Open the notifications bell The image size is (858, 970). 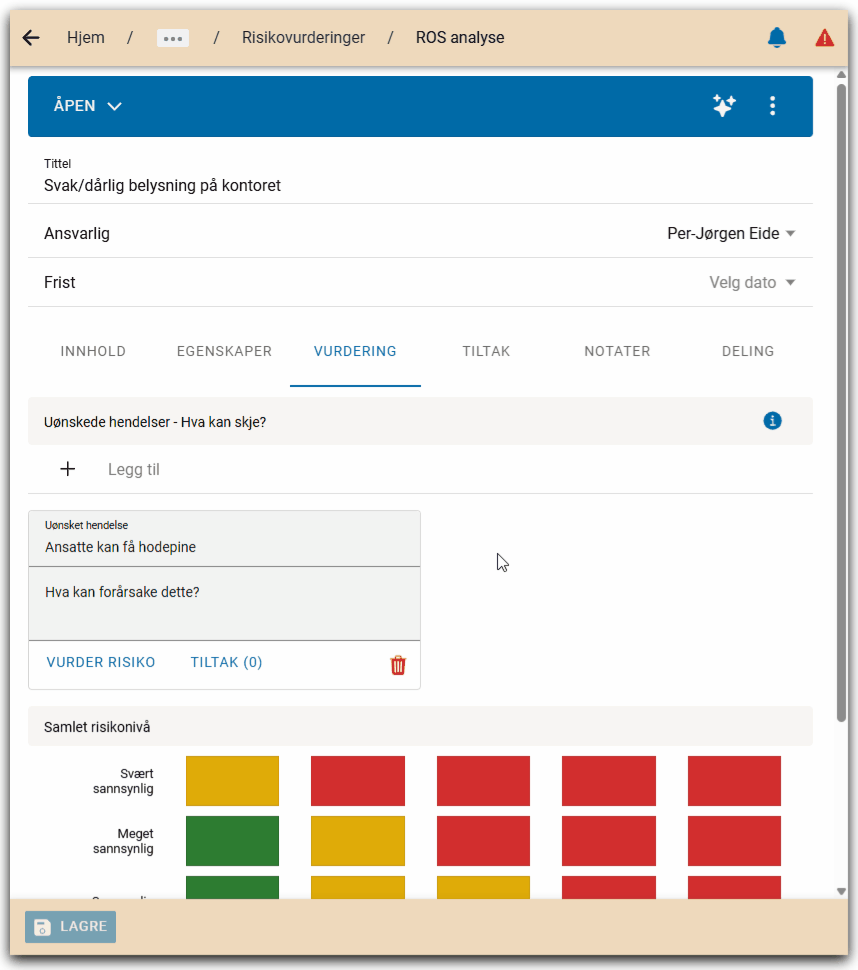[777, 38]
